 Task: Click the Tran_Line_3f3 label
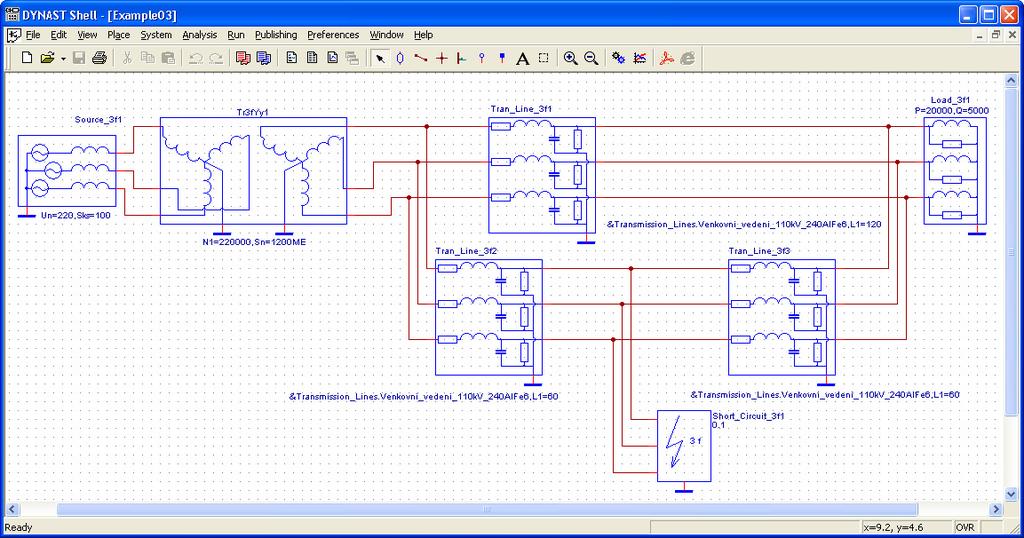(x=760, y=251)
